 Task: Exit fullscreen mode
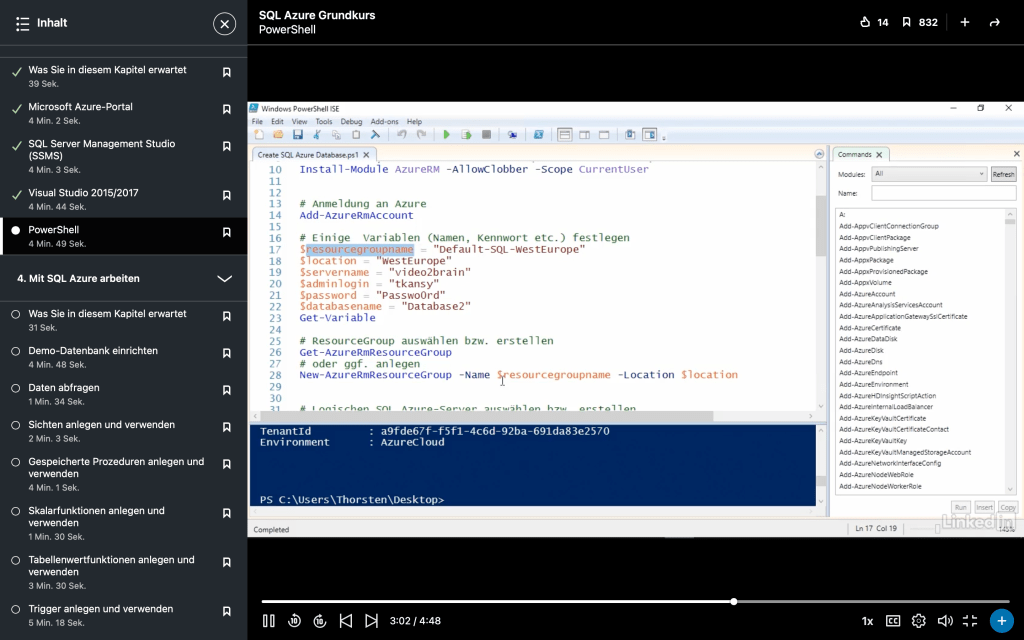(x=969, y=621)
